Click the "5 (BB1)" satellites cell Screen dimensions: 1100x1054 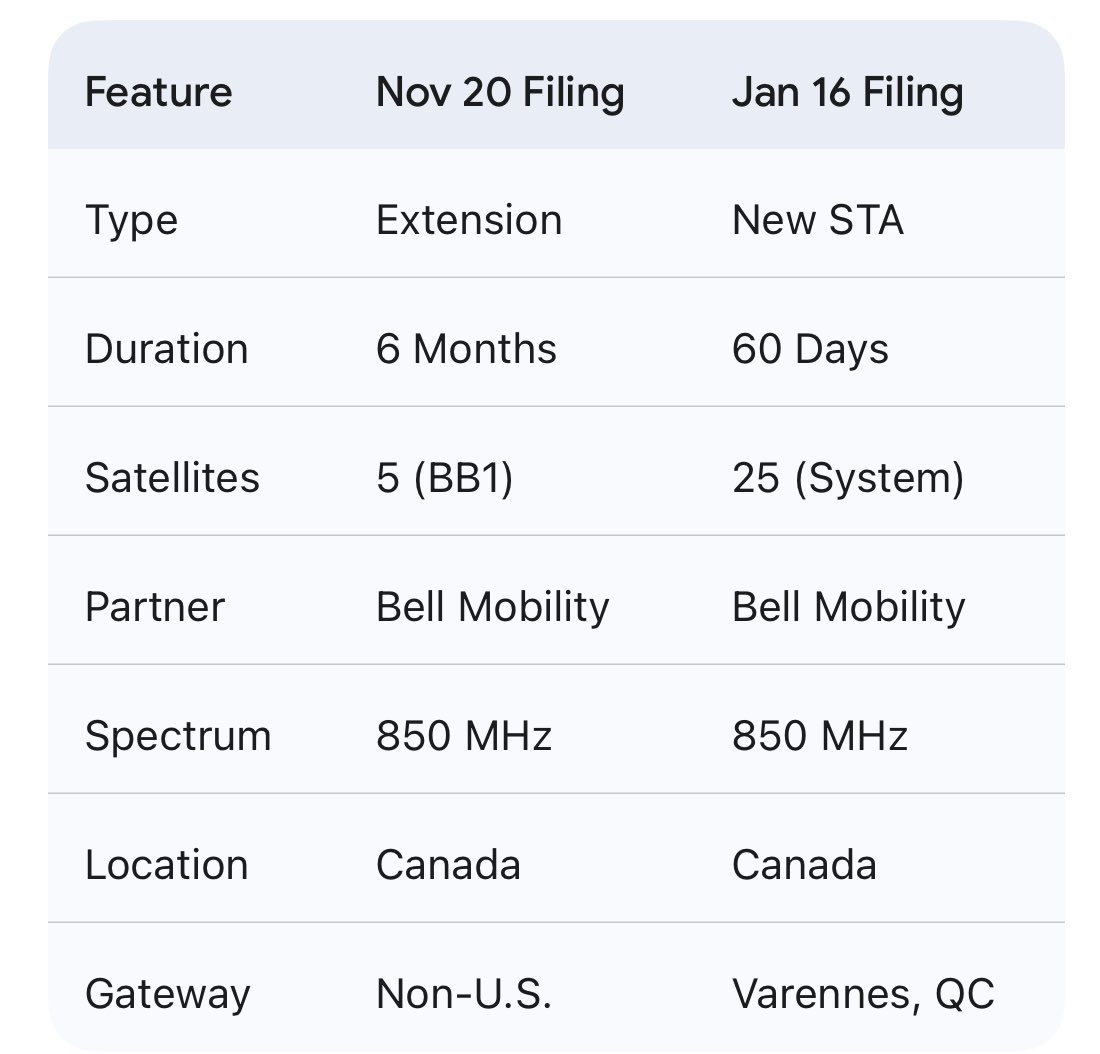[444, 478]
